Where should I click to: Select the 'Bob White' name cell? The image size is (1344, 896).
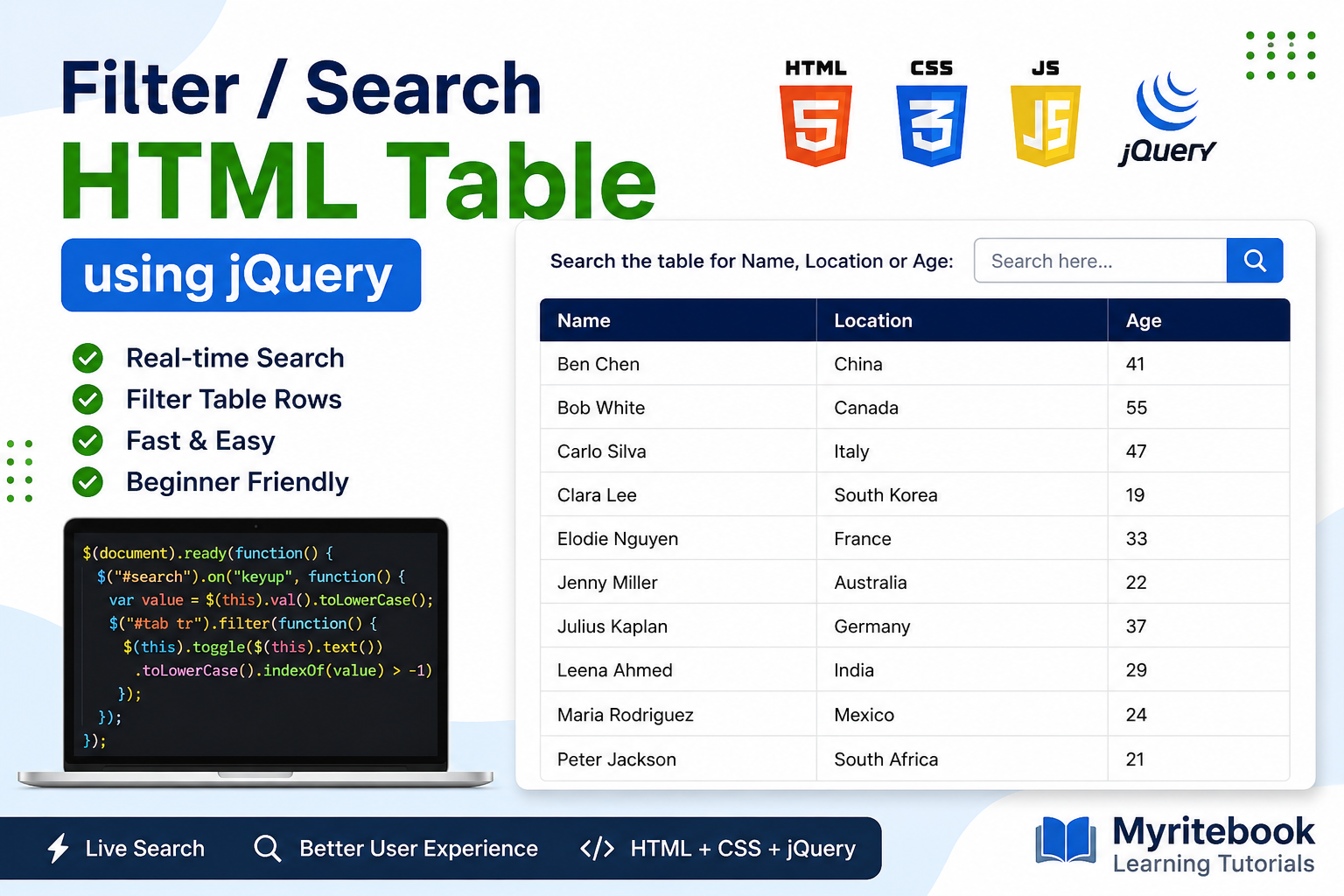pos(678,408)
